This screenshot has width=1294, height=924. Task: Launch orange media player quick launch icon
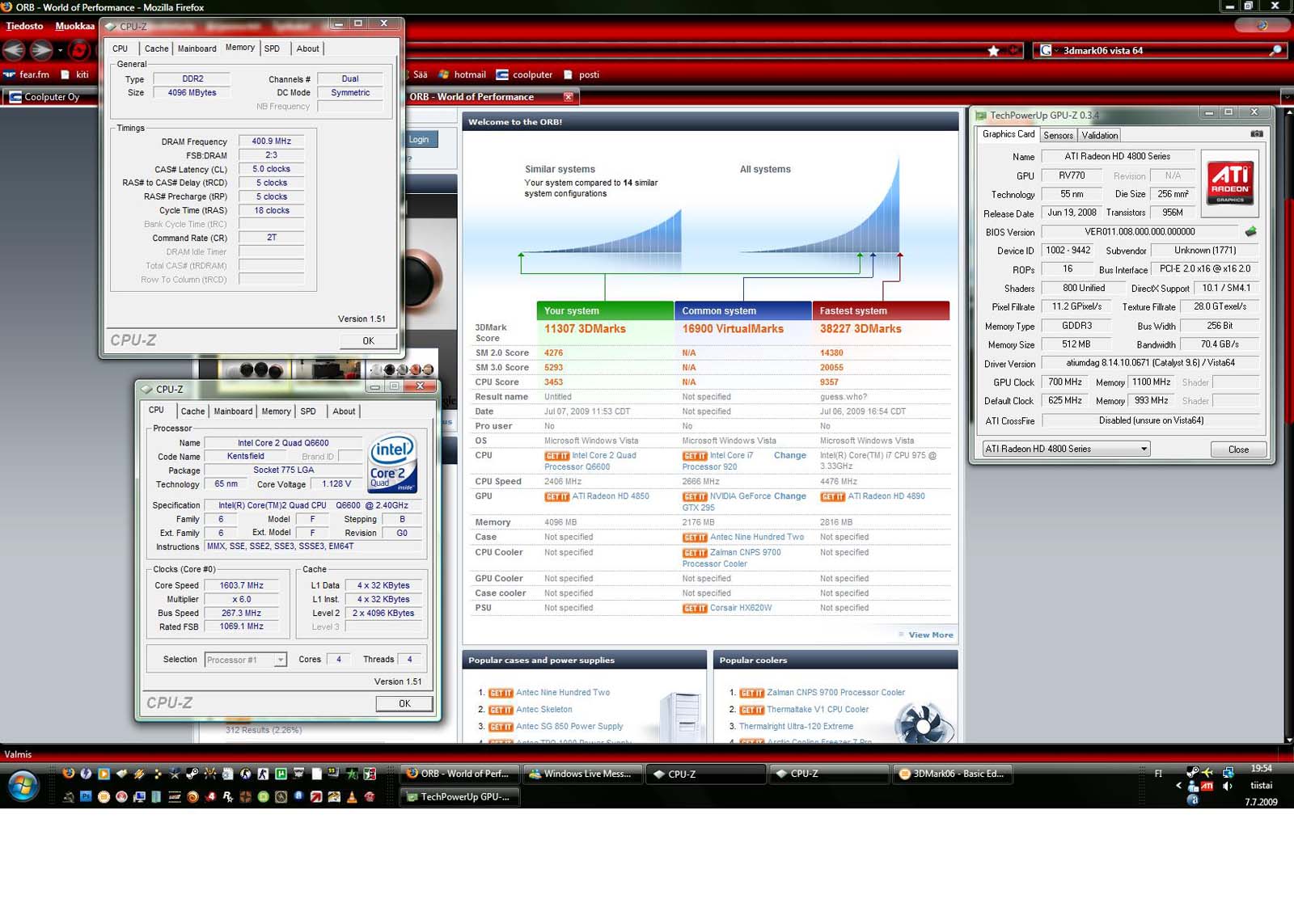104,773
